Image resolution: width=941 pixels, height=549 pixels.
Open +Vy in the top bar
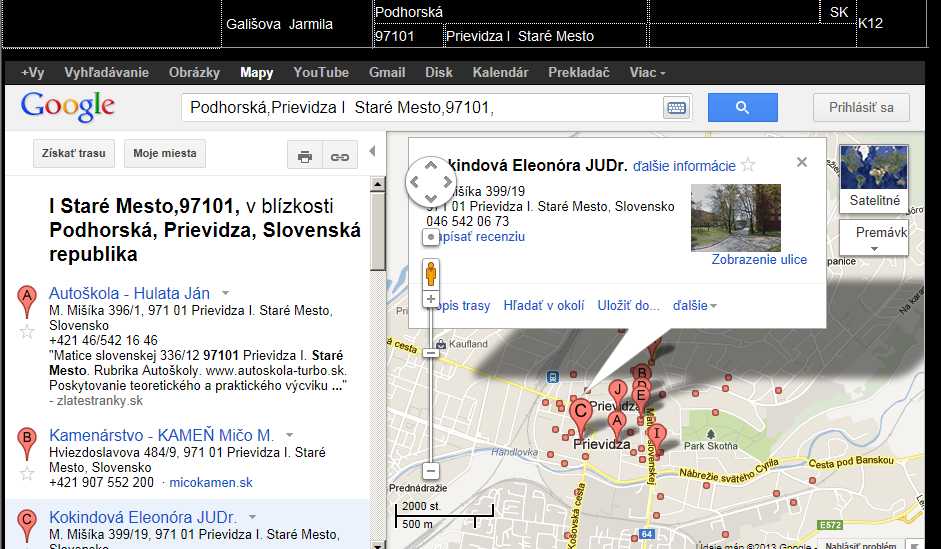coord(32,73)
